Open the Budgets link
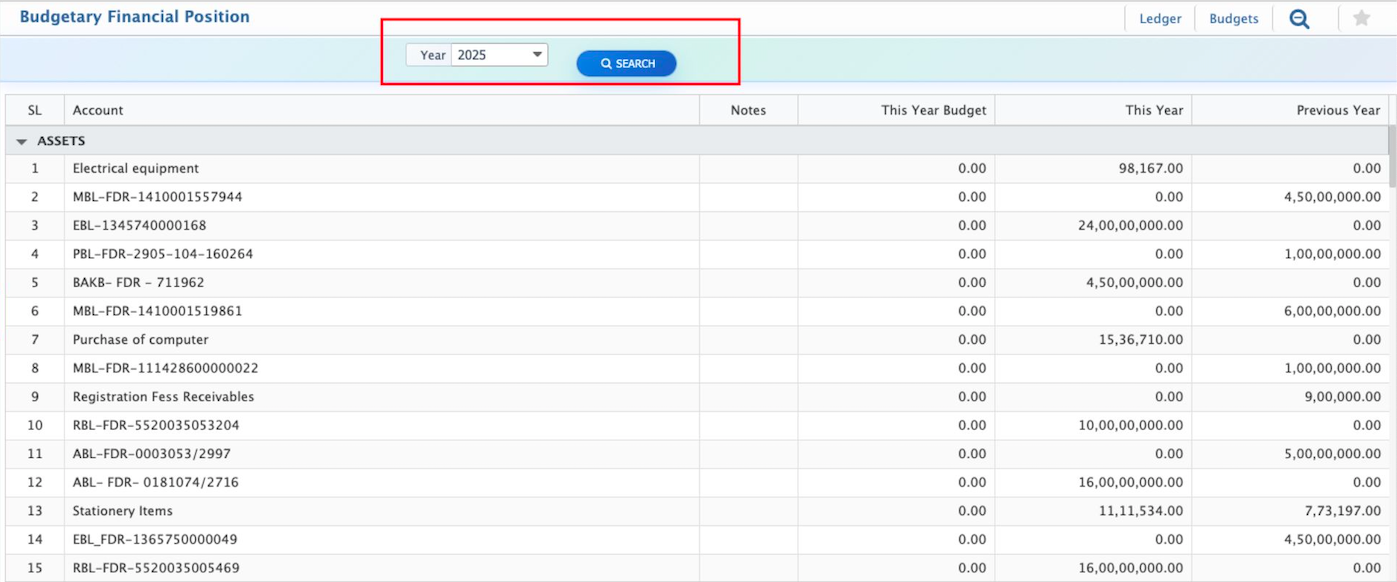Image resolution: width=1397 pixels, height=582 pixels. (1233, 19)
